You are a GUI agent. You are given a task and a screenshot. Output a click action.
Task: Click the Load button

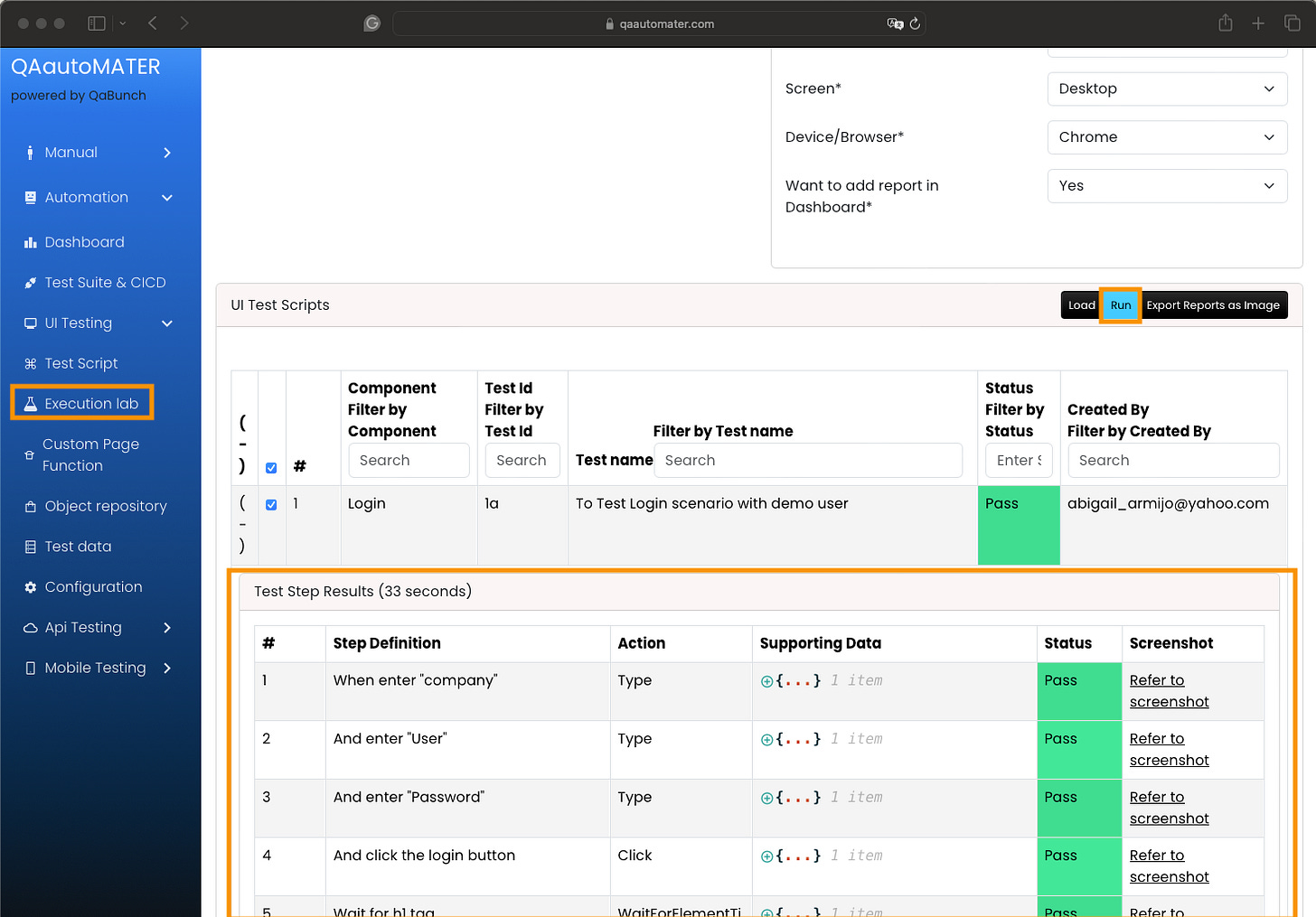[x=1081, y=305]
